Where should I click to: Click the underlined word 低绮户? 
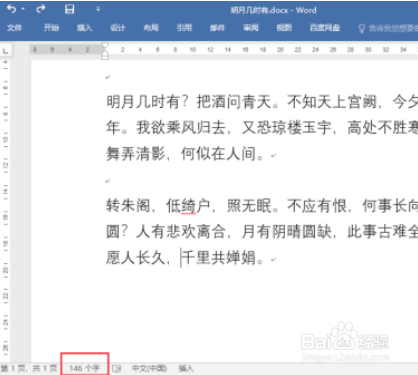[x=188, y=206]
